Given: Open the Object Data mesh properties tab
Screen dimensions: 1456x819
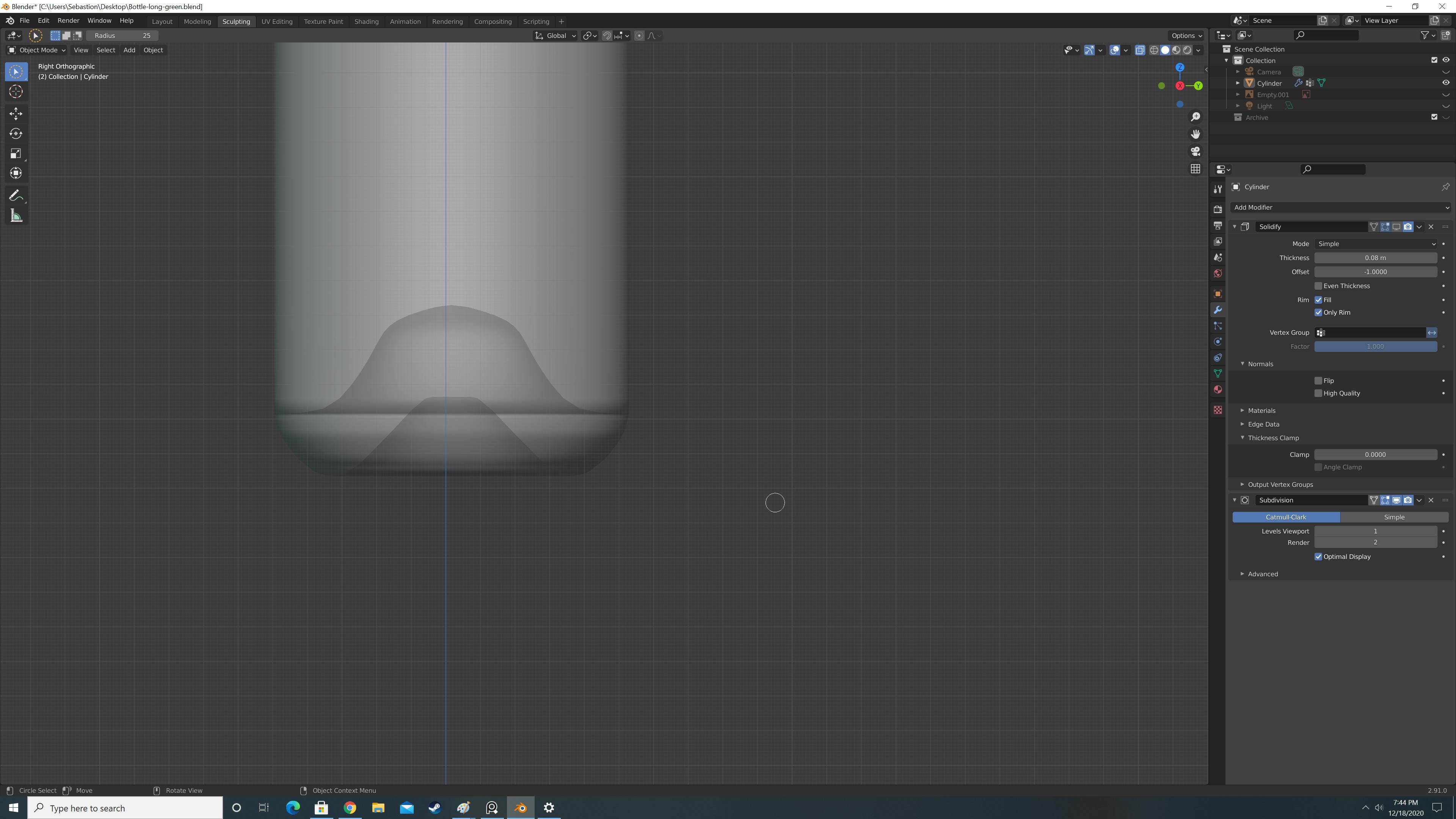Looking at the screenshot, I should 1218,373.
